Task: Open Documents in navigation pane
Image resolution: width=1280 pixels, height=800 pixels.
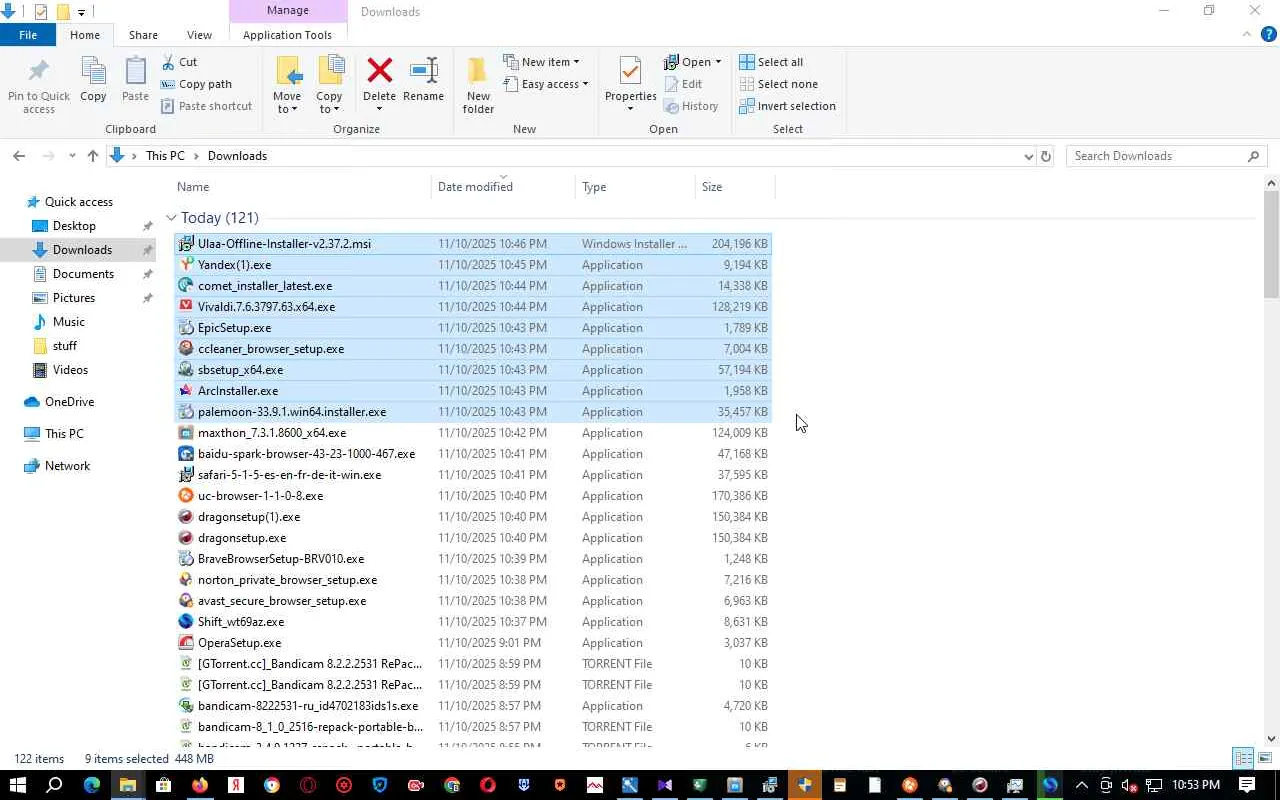Action: 83,274
